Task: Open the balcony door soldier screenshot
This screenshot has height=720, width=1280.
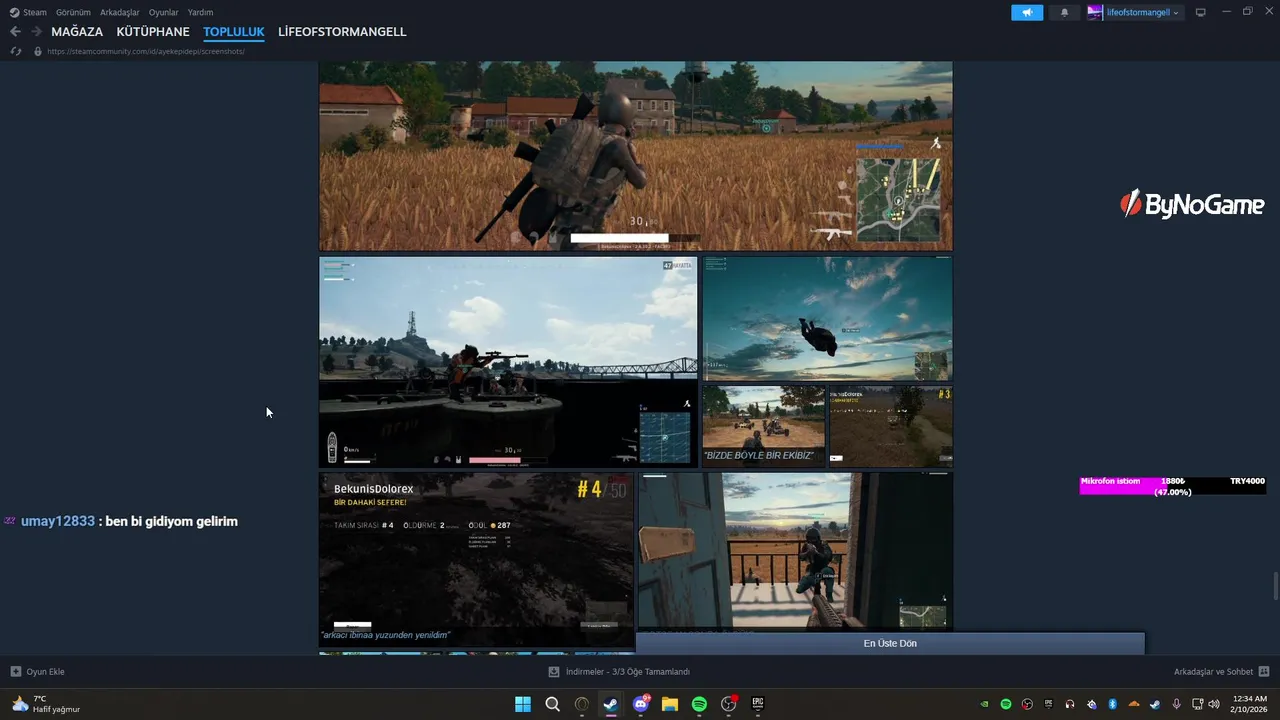Action: (x=796, y=551)
